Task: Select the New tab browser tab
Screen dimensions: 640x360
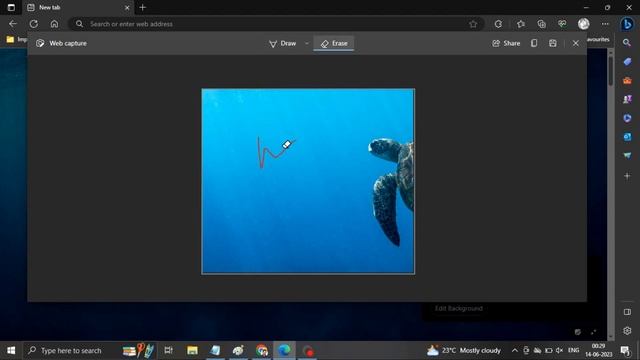Action: [78, 7]
